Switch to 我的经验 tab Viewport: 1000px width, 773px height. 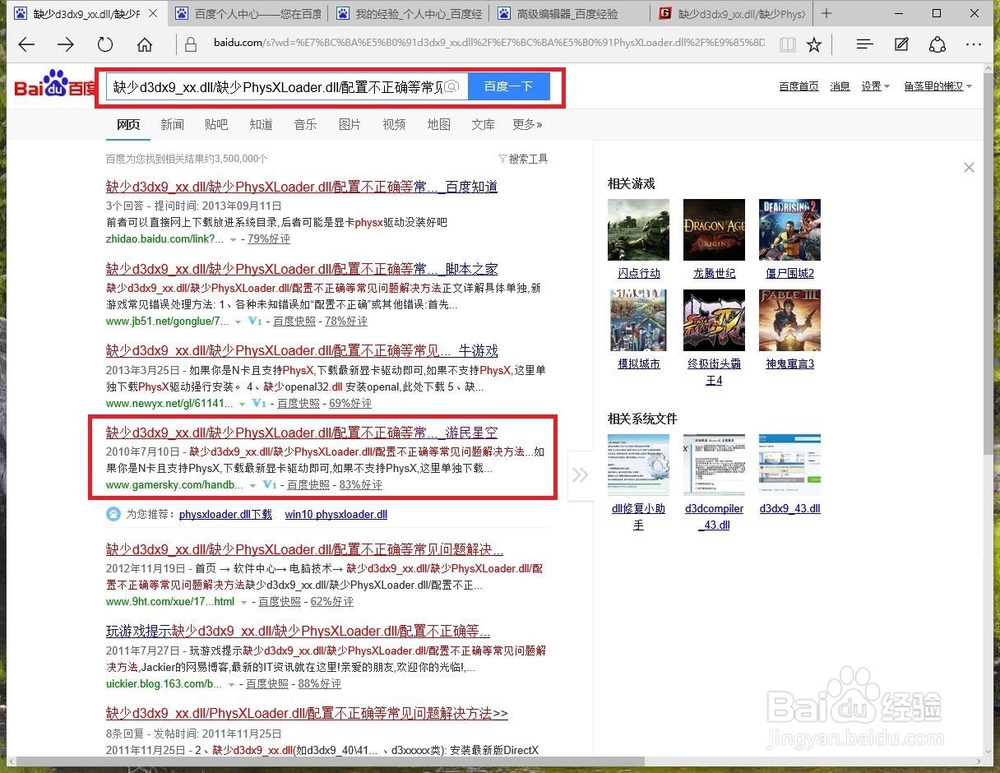pos(411,13)
